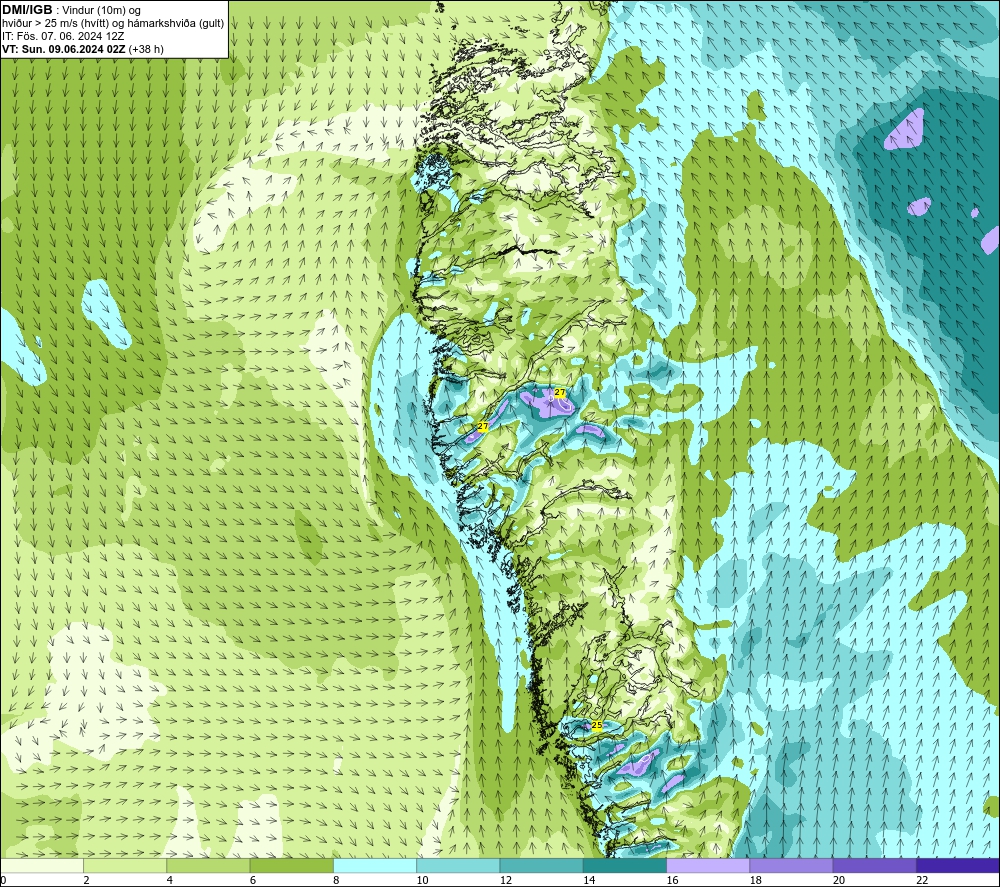
Task: Click the yellow 25 gust label in the south
Action: (597, 725)
